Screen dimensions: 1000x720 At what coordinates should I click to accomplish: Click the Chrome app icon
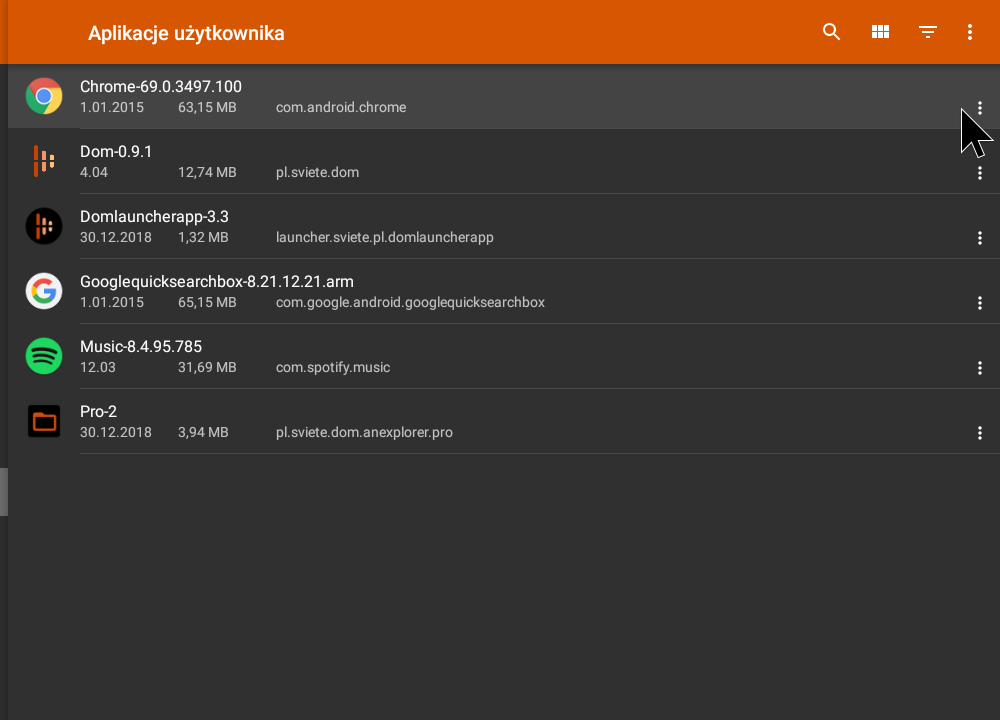point(44,96)
